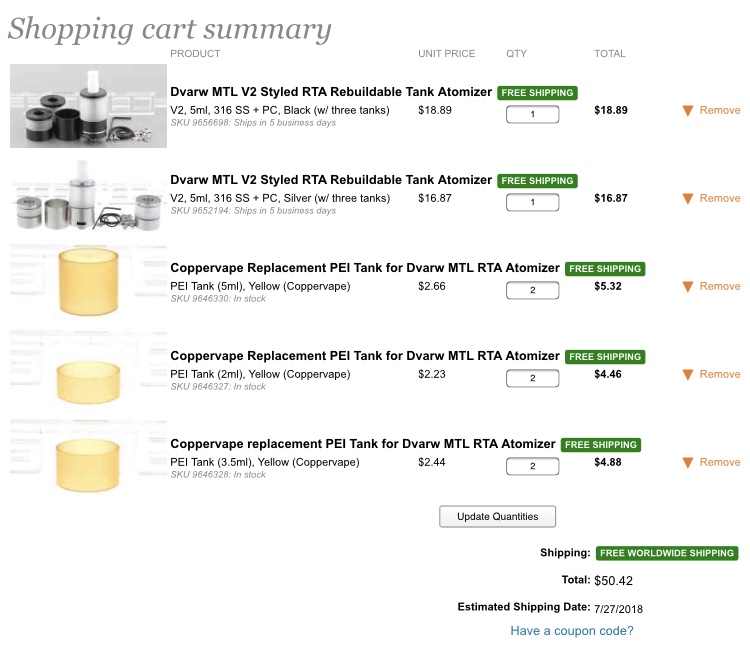Edit the quantity for the 5ml PEI tank

tap(532, 290)
